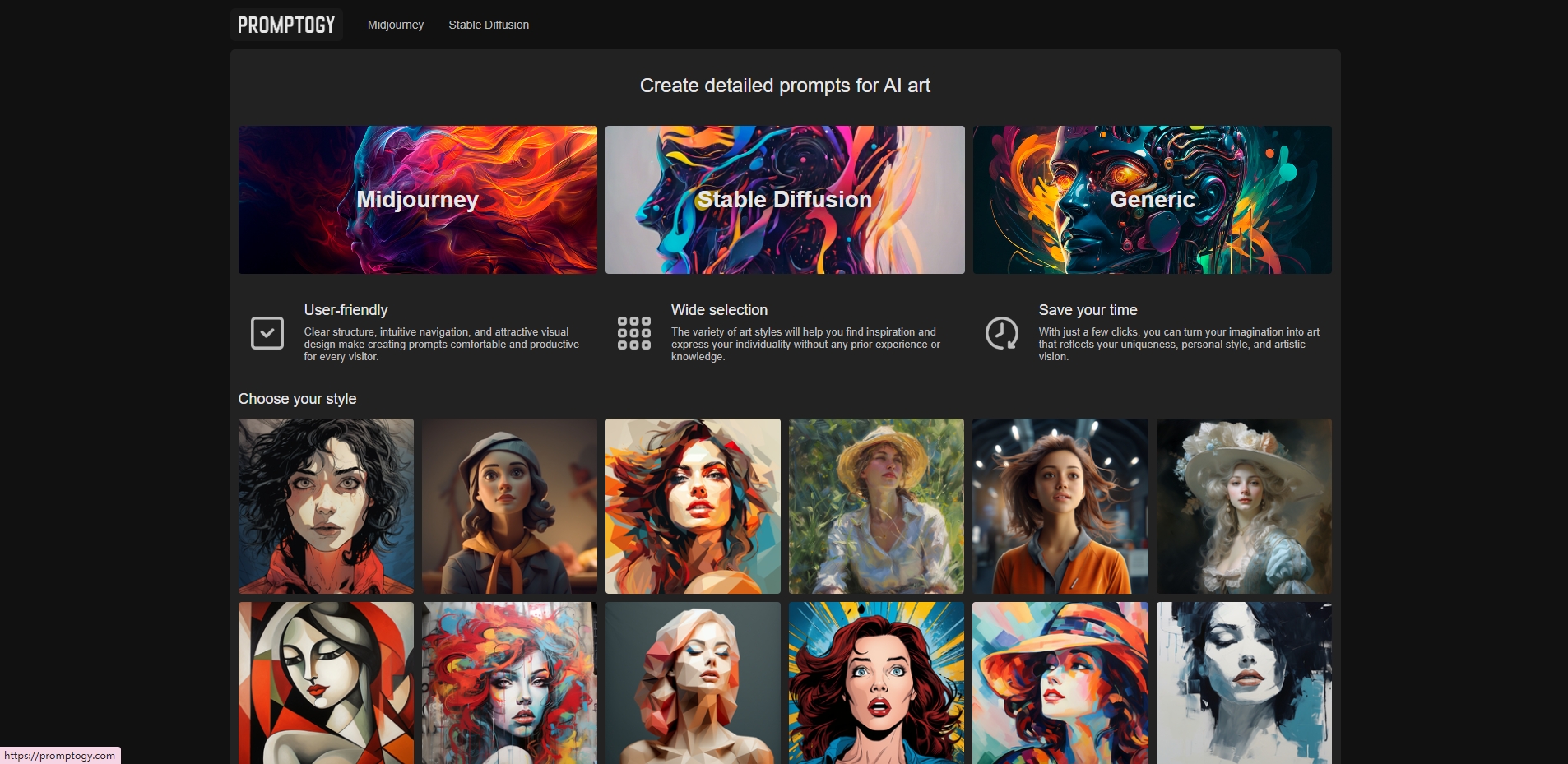This screenshot has height=764, width=1568.
Task: Choose the cubist red and black woman
Action: pos(326,683)
